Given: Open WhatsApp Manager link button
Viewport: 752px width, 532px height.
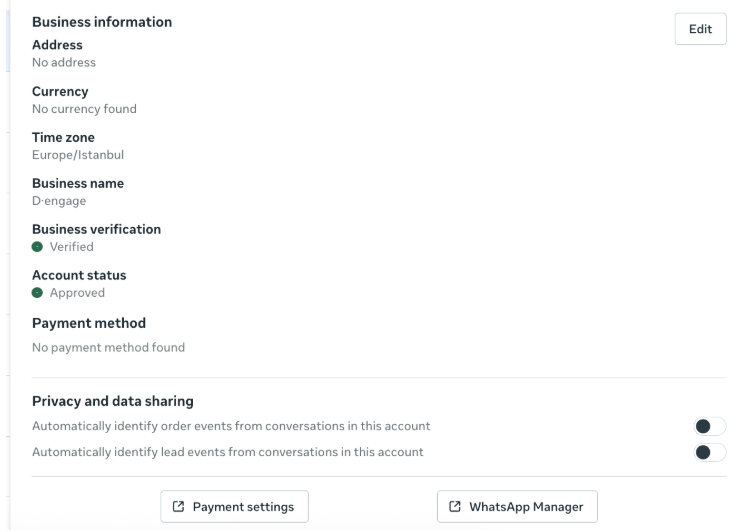Looking at the screenshot, I should pos(517,507).
